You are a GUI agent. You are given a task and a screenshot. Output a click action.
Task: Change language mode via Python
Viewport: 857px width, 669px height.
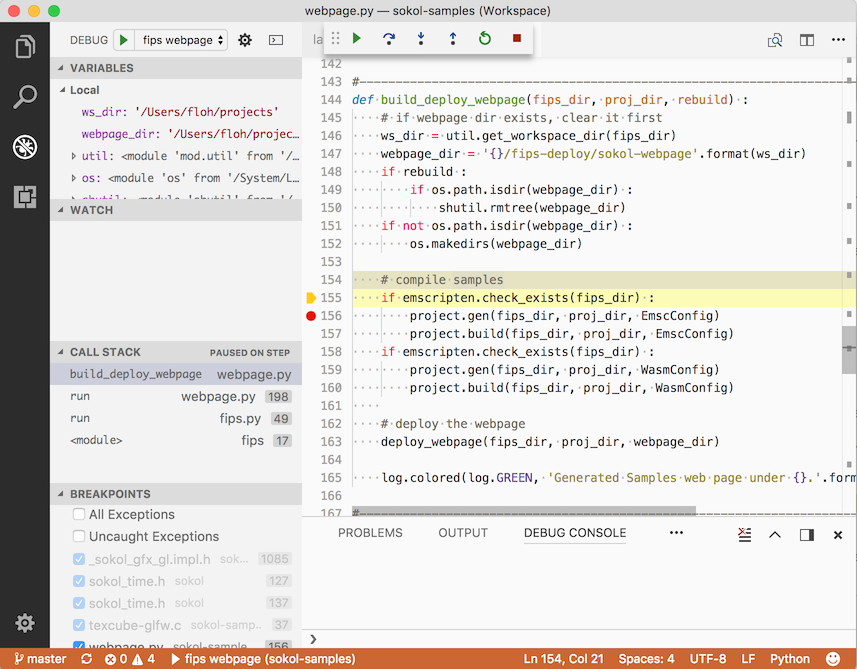point(790,659)
